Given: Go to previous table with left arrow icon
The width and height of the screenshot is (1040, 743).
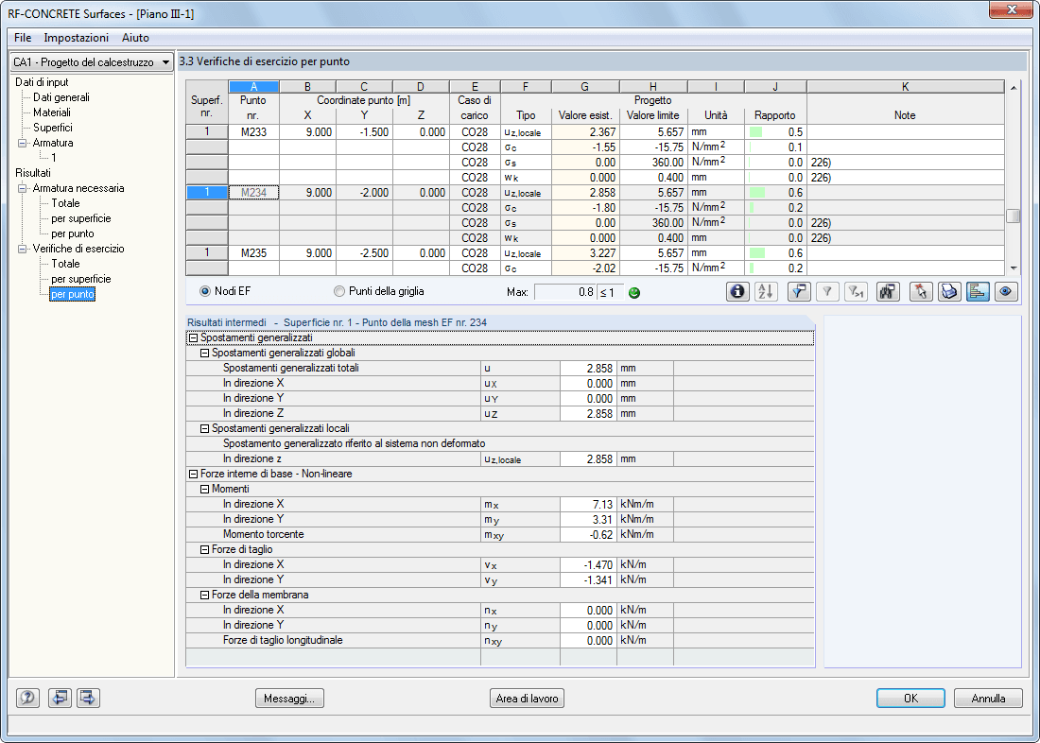Looking at the screenshot, I should 60,698.
